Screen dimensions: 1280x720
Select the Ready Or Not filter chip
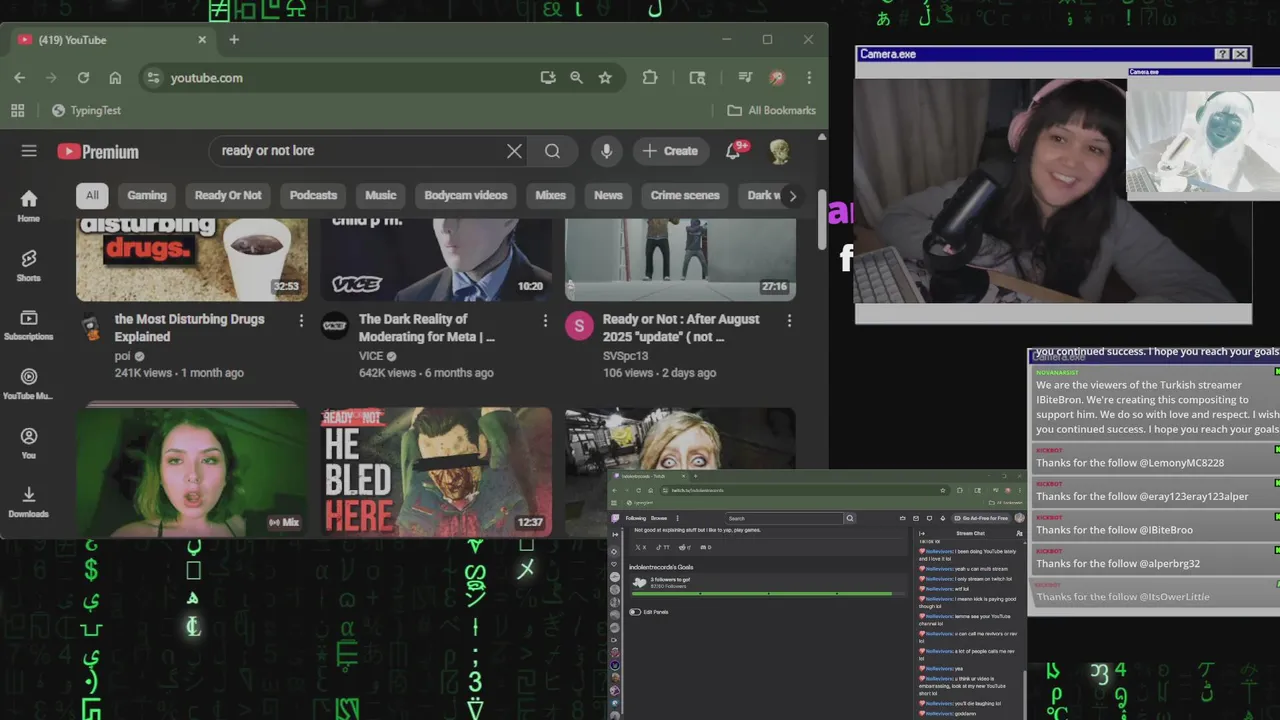pyautogui.click(x=228, y=196)
